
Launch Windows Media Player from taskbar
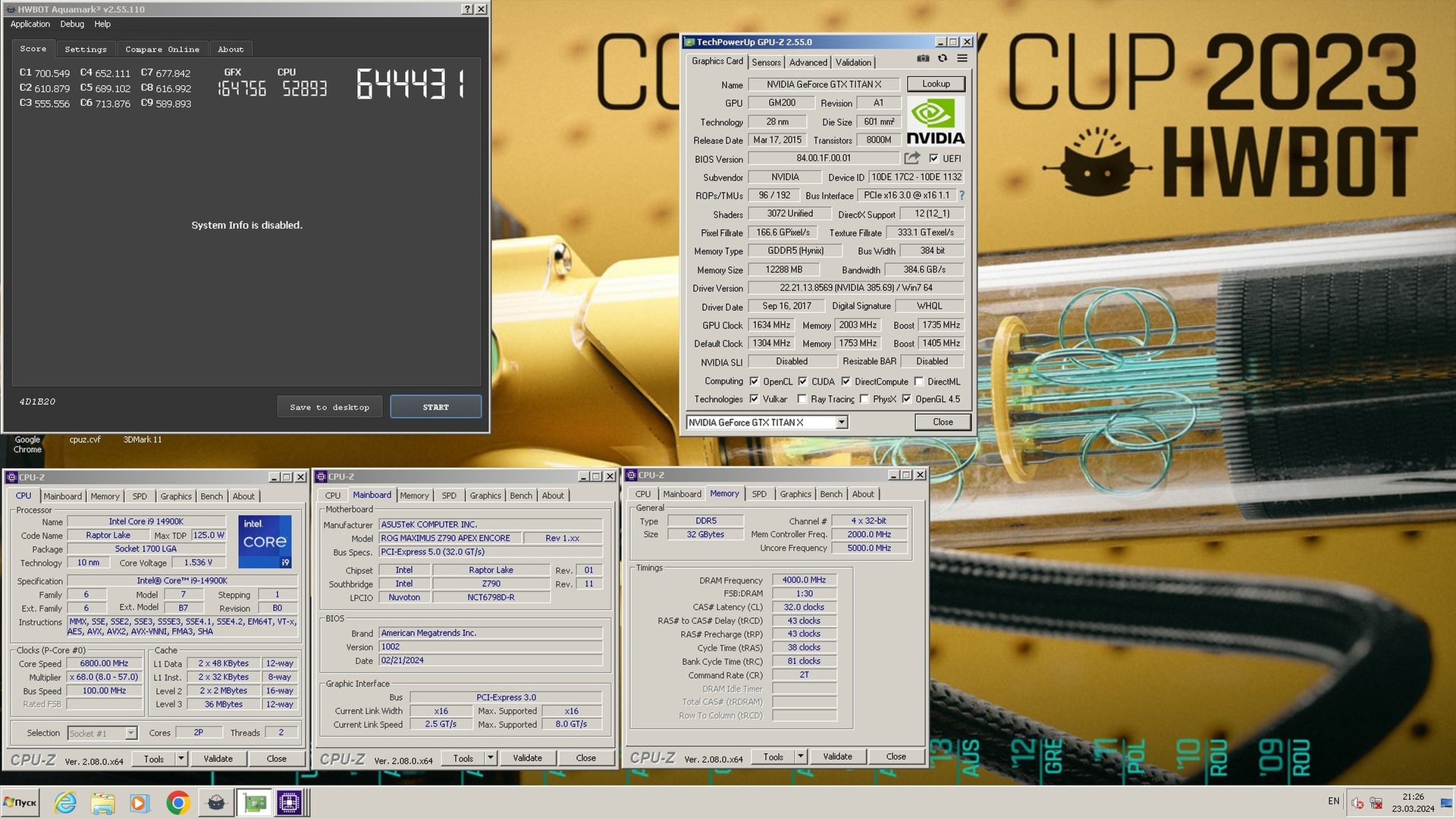[x=139, y=802]
